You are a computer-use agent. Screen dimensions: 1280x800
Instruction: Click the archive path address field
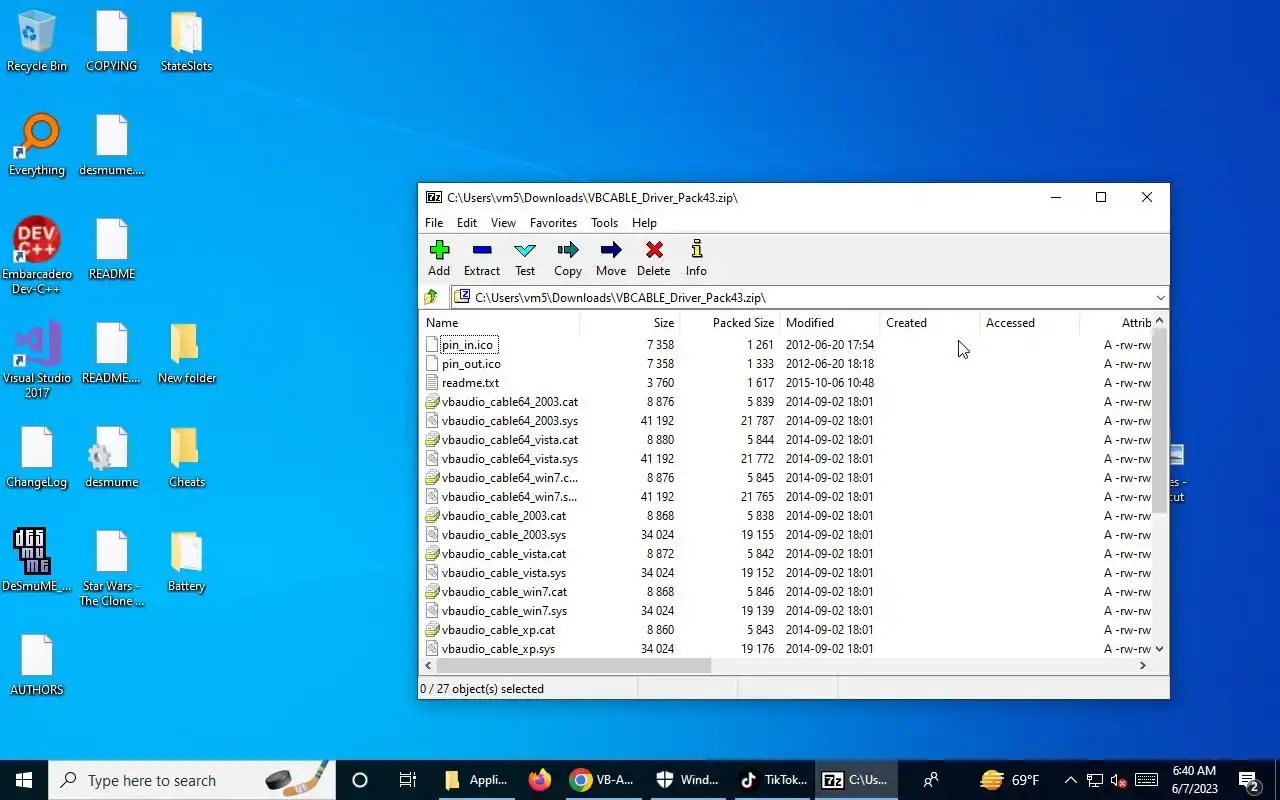point(803,298)
